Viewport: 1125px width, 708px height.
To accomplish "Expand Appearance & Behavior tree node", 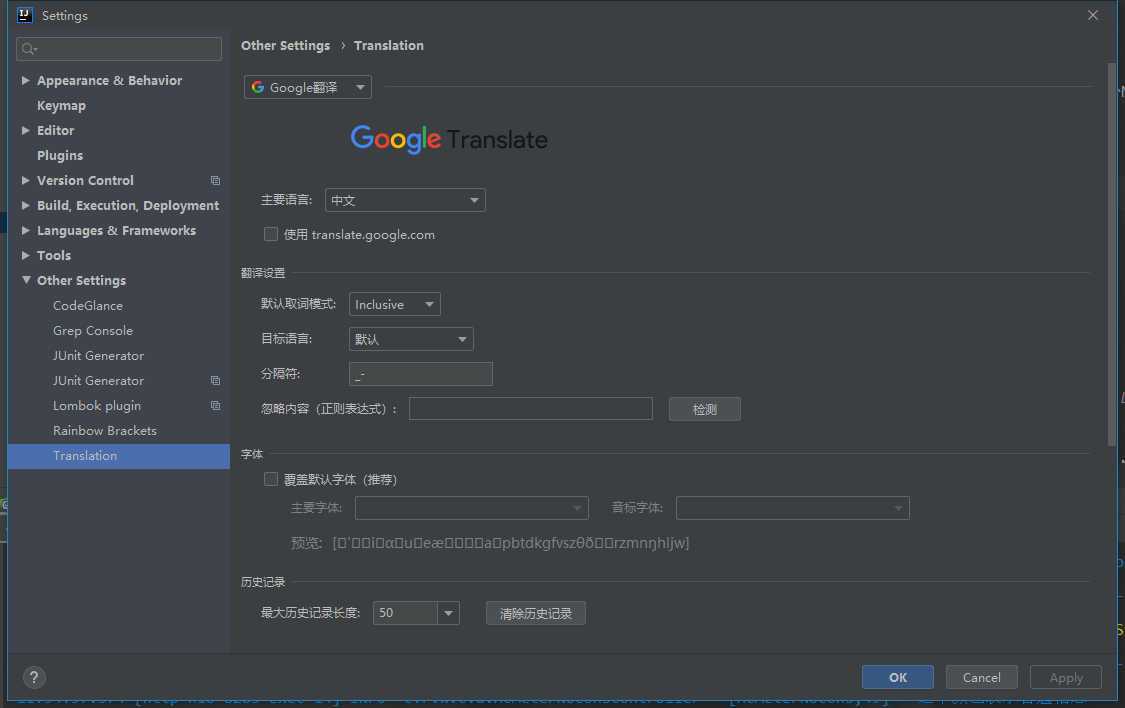I will coord(26,80).
